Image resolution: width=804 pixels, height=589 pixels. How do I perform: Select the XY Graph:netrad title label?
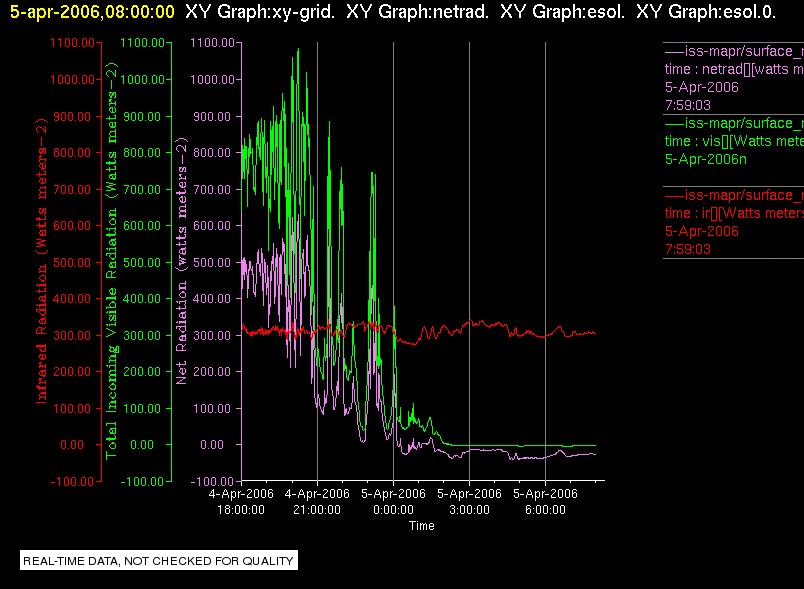[x=417, y=11]
